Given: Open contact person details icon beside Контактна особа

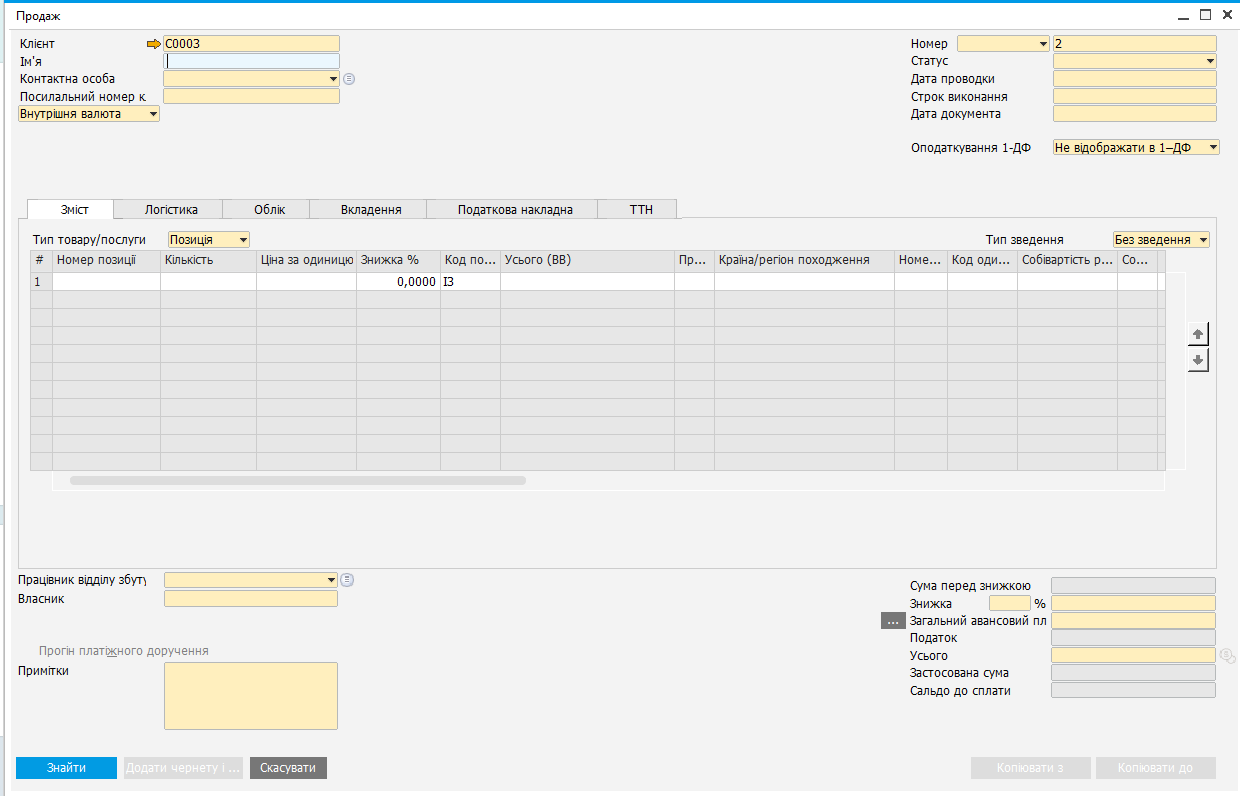Looking at the screenshot, I should click(x=349, y=79).
